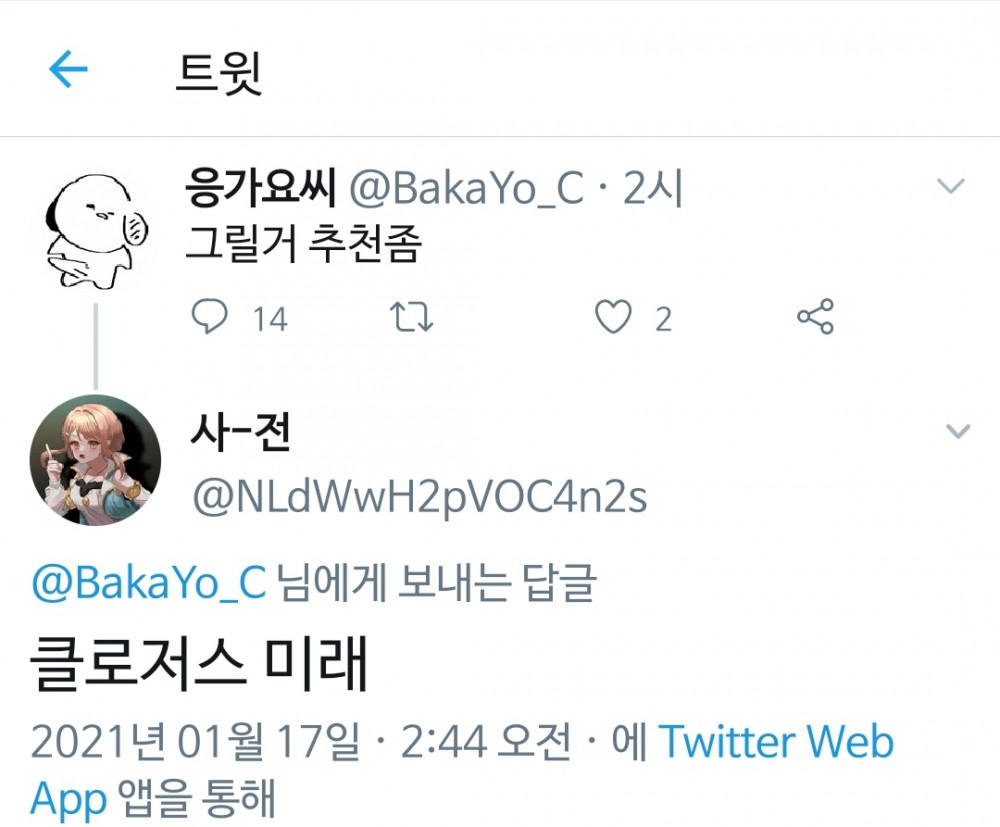The height and width of the screenshot is (827, 1000).
Task: Go back using the blue arrow
Action: tap(68, 68)
